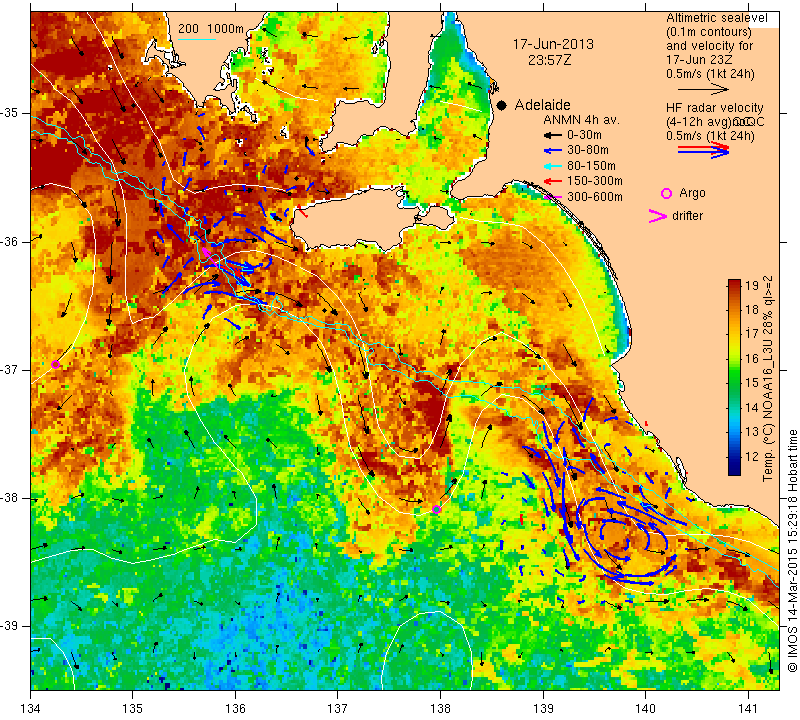Click the temperature color bar
The height and width of the screenshot is (720, 800).
[734, 377]
